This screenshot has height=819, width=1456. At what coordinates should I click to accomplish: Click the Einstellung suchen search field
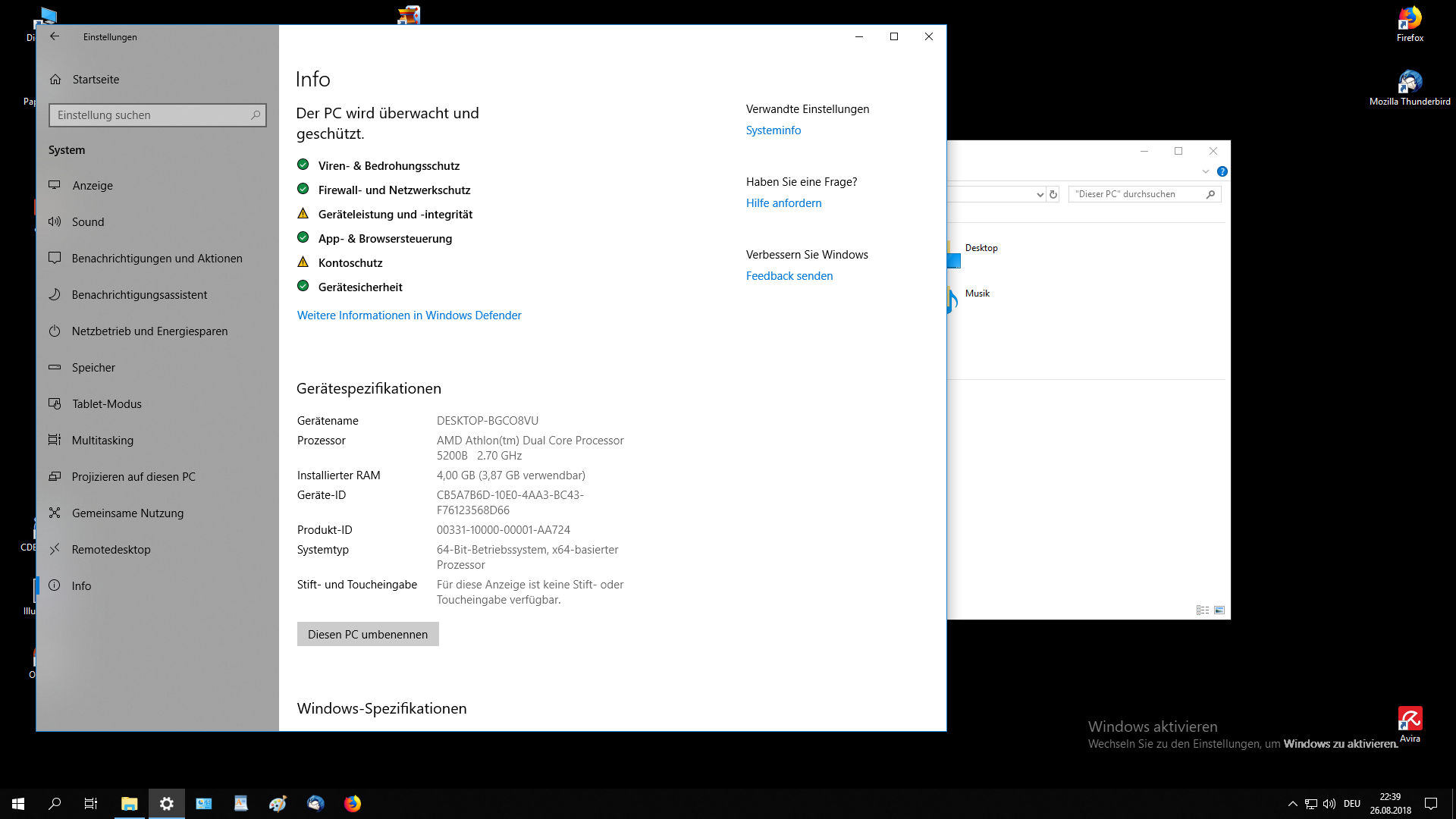[152, 115]
